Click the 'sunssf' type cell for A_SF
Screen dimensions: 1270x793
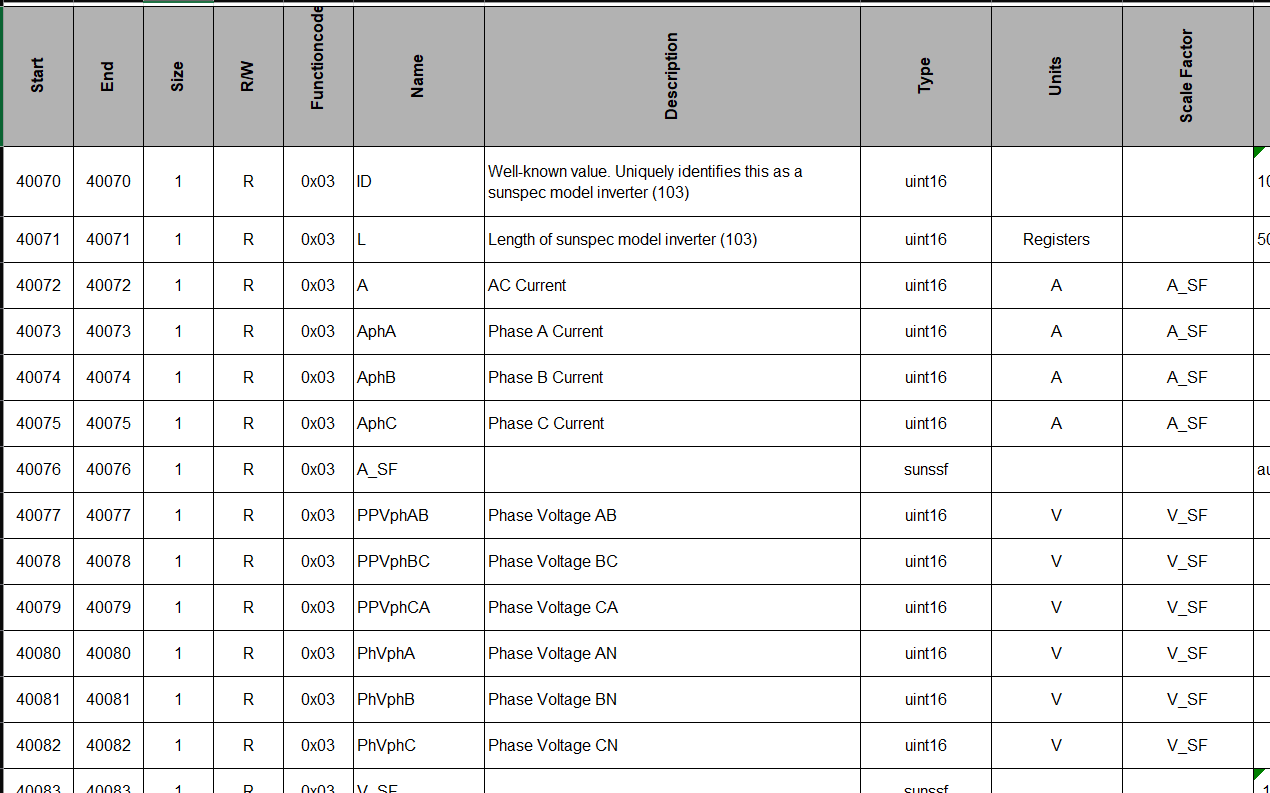pos(925,470)
